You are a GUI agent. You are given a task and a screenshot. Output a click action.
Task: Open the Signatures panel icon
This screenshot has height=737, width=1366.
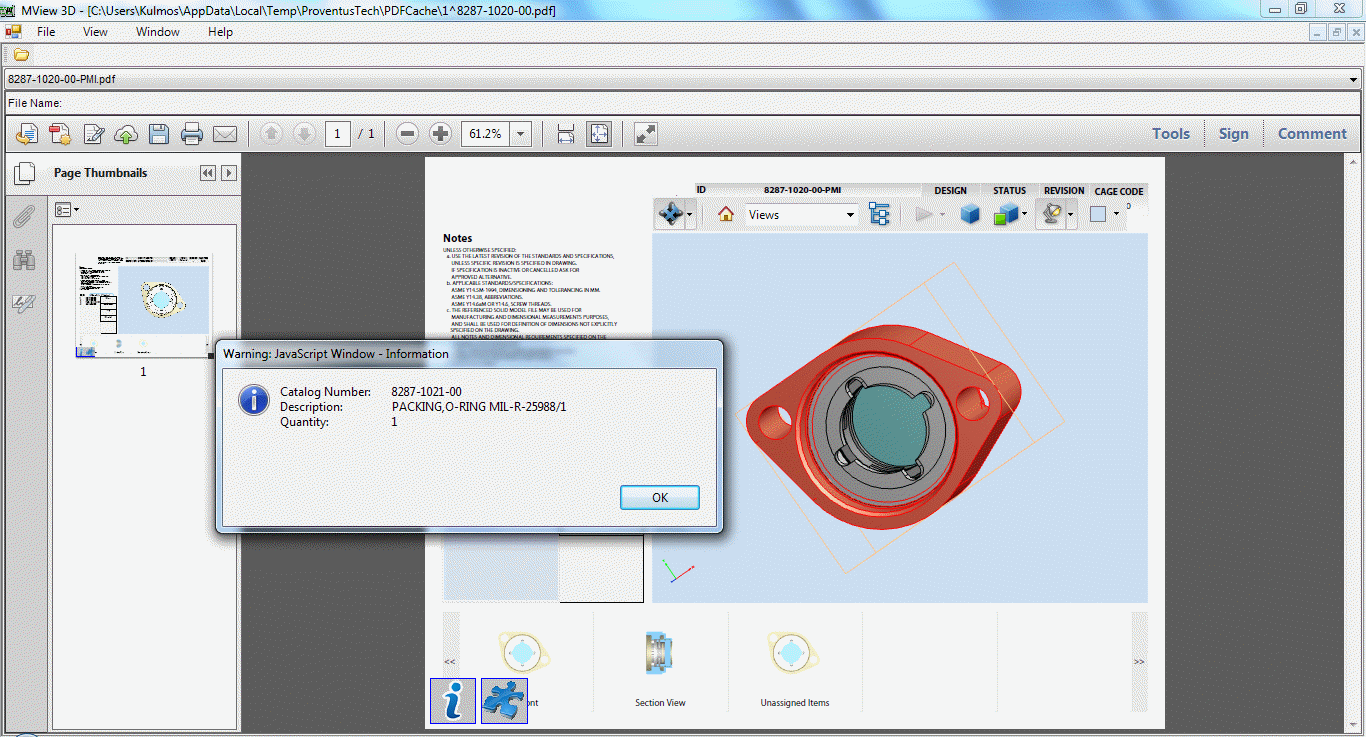tap(24, 304)
